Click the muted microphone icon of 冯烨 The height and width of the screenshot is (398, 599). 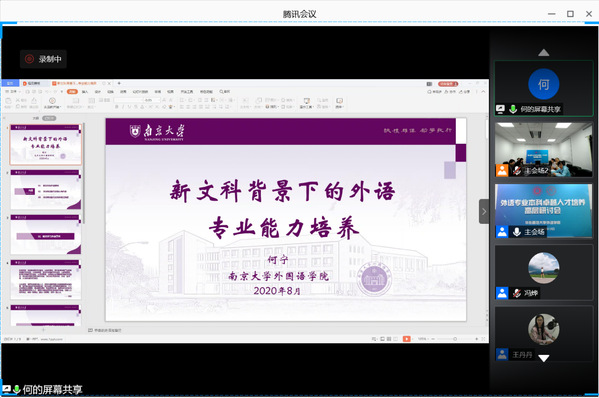pyautogui.click(x=516, y=293)
